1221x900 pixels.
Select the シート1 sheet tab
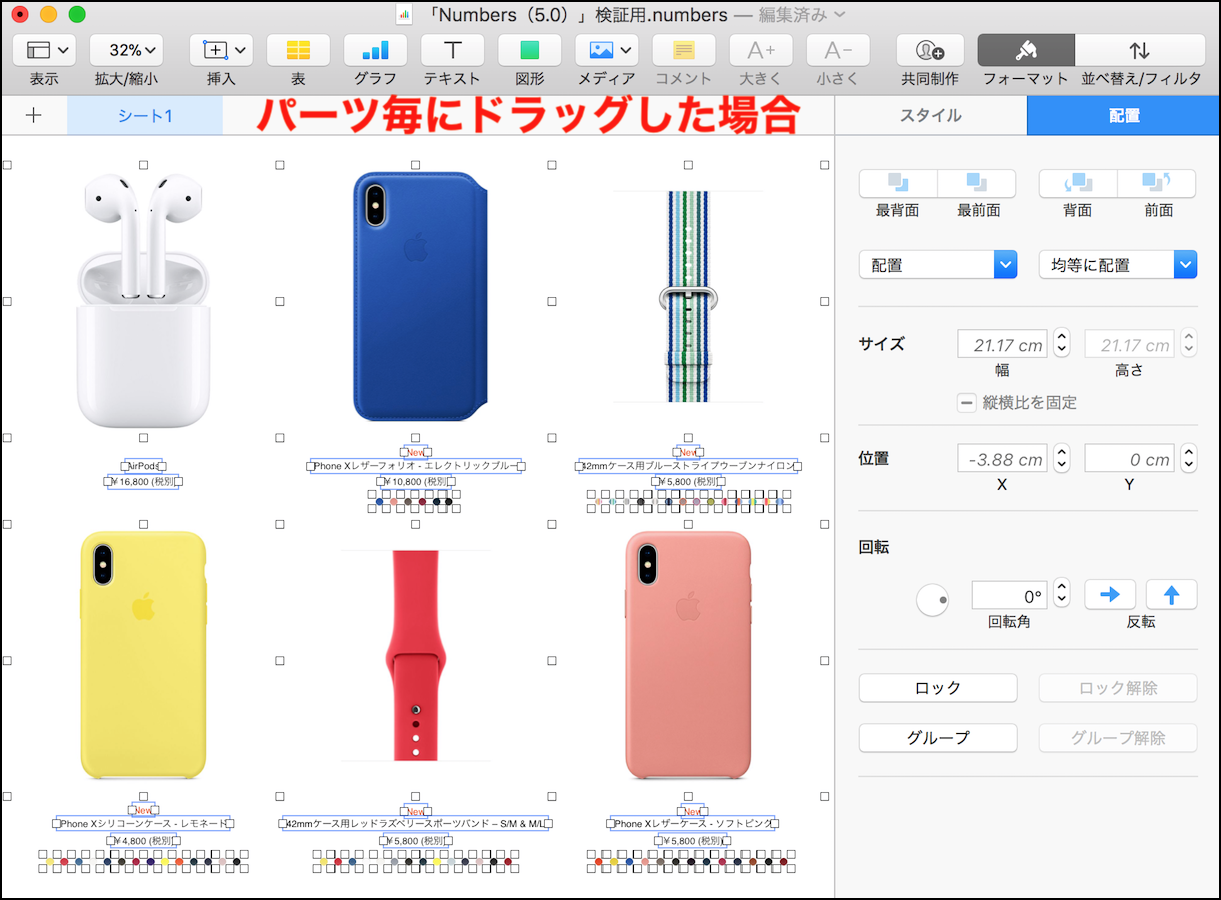145,116
